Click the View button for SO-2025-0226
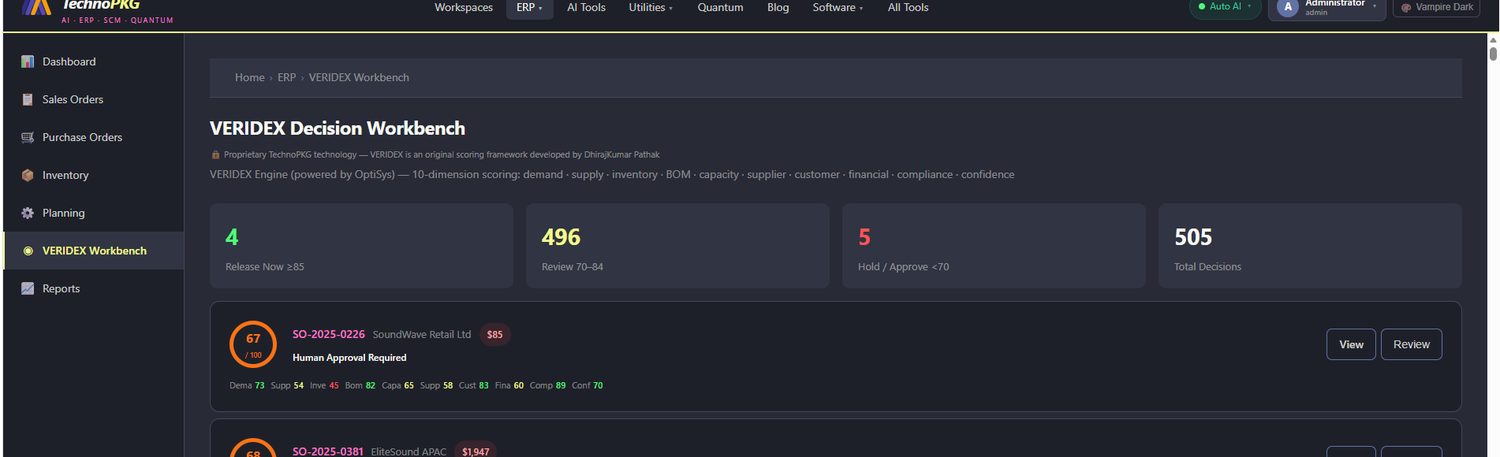 coord(1351,344)
